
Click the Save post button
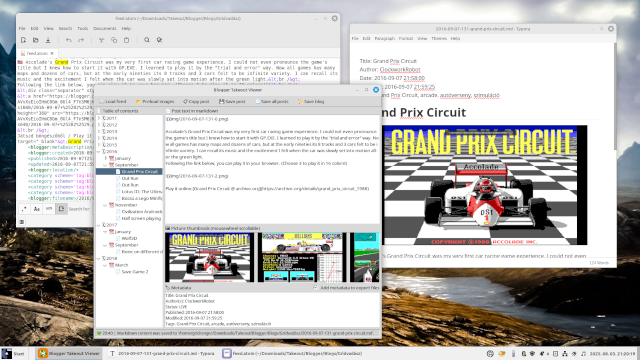232,101
